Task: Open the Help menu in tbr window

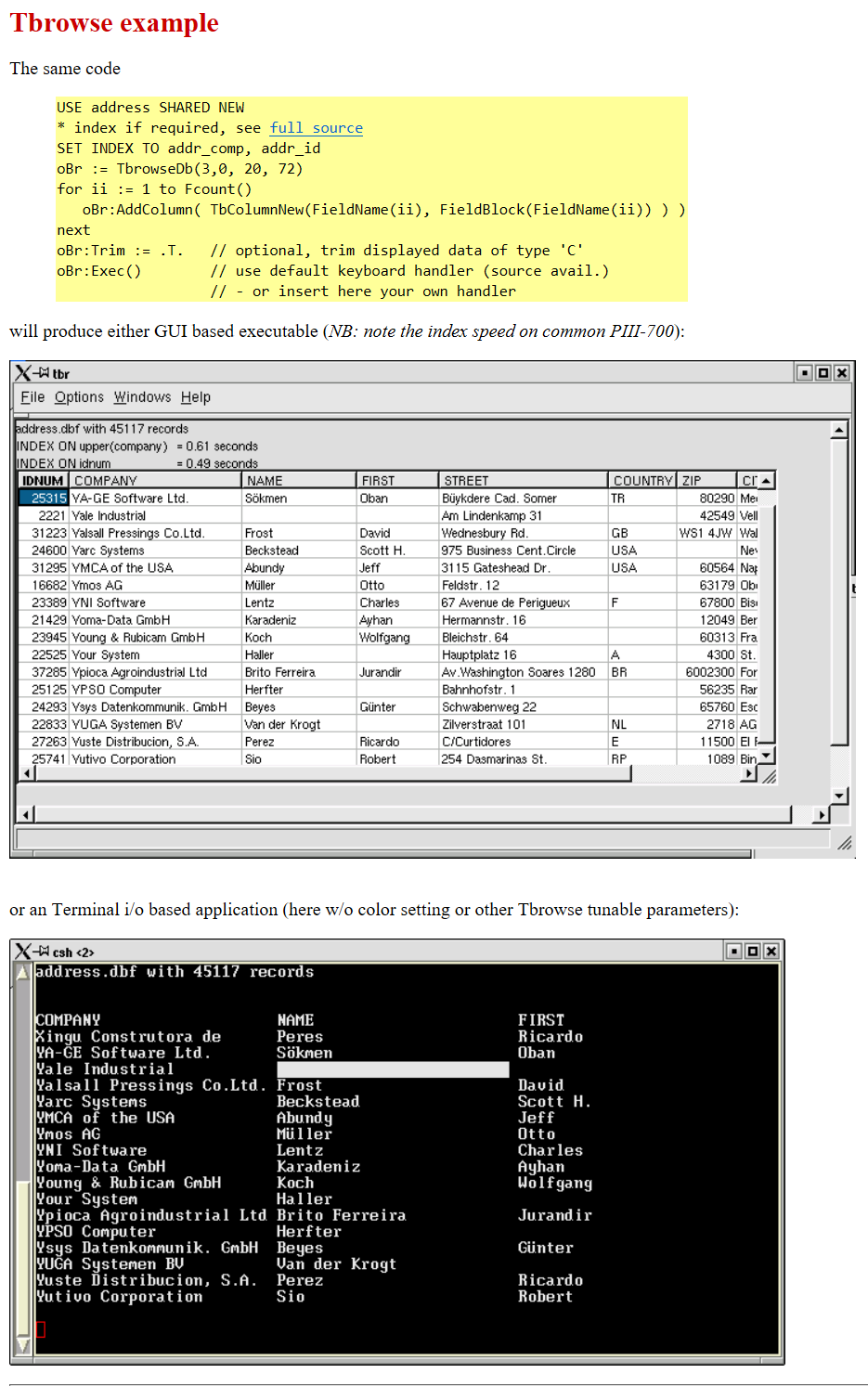Action: tap(195, 397)
